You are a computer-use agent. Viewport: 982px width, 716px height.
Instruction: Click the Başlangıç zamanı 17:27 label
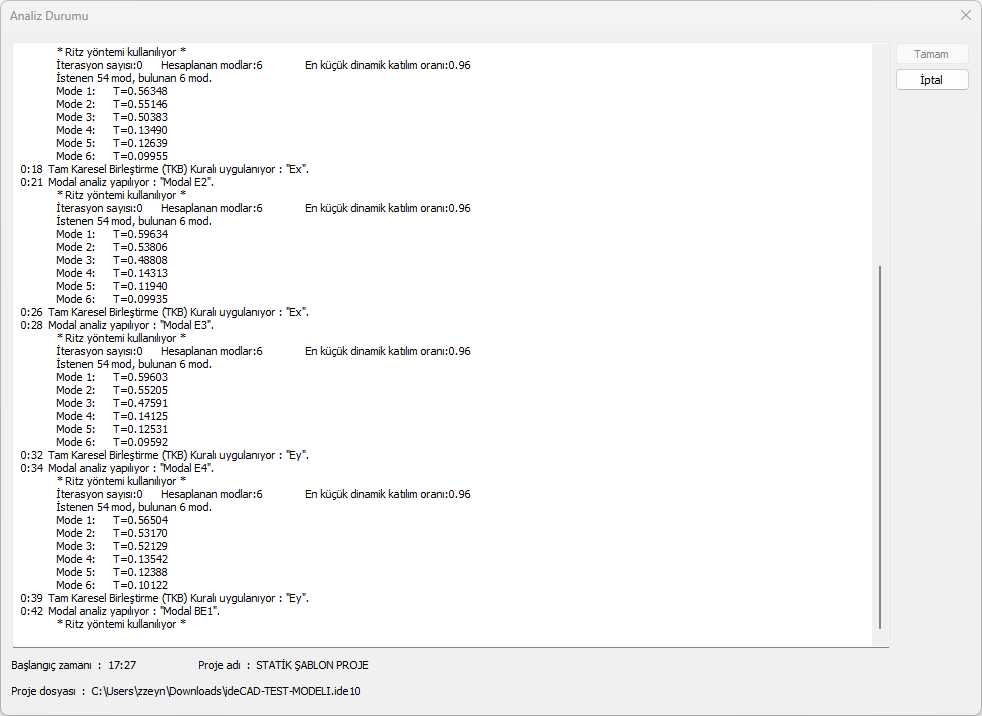(73, 665)
